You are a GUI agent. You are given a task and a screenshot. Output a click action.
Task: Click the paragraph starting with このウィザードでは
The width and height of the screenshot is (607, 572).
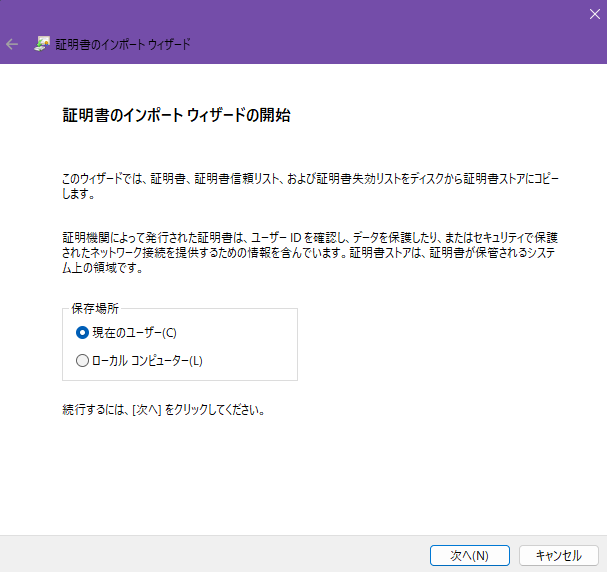tap(310, 179)
